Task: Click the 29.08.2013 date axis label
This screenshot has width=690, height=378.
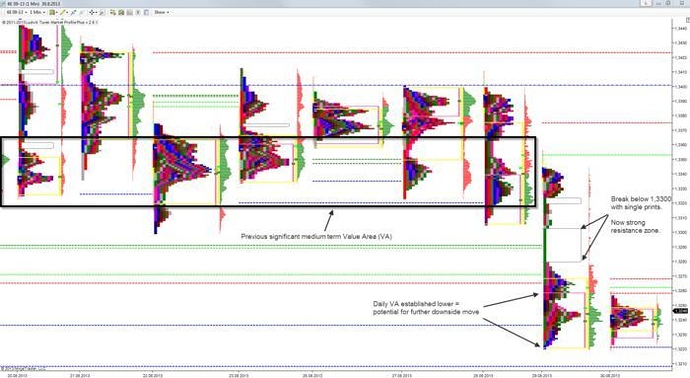Action: click(542, 375)
